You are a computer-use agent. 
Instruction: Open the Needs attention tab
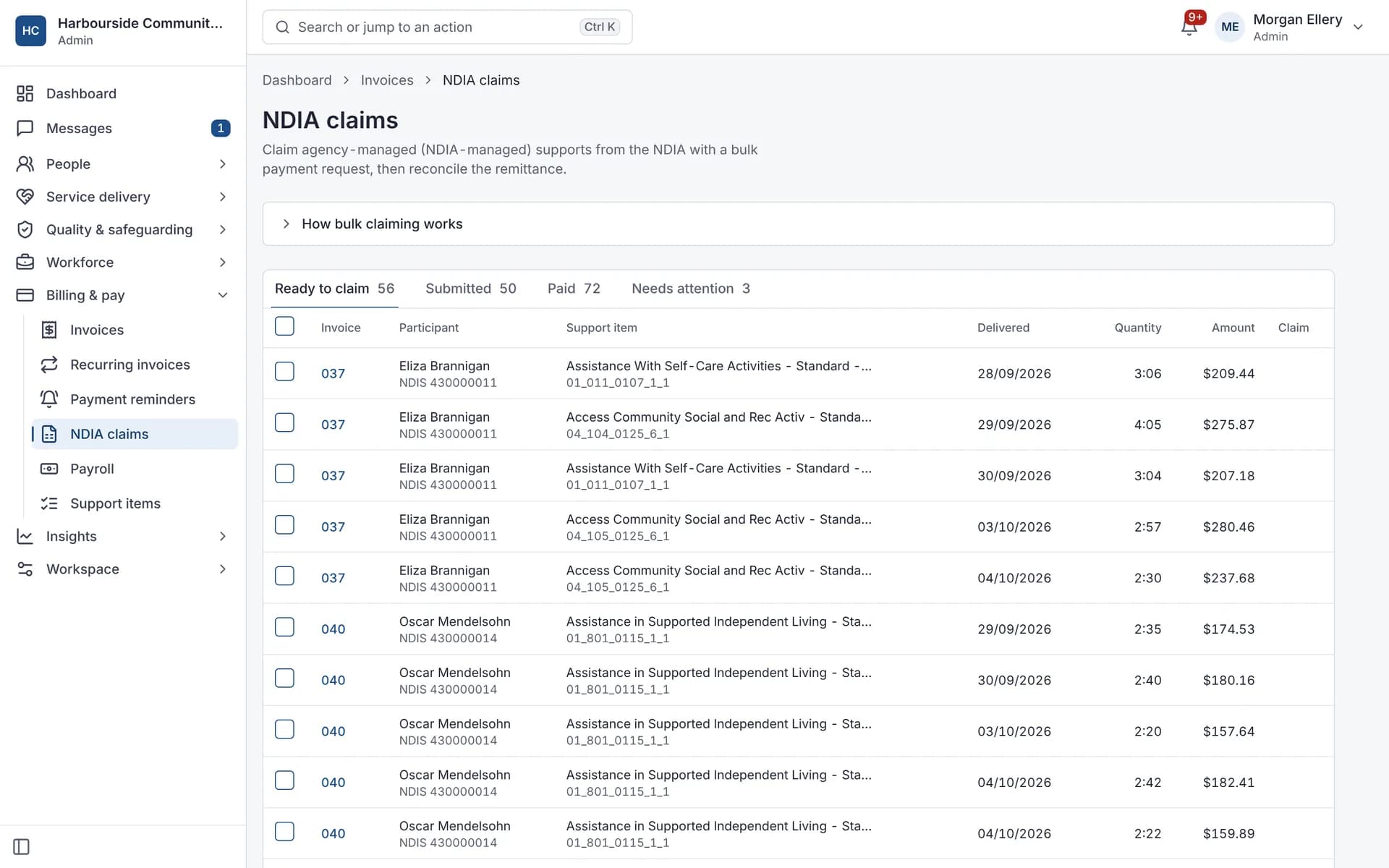pos(691,289)
